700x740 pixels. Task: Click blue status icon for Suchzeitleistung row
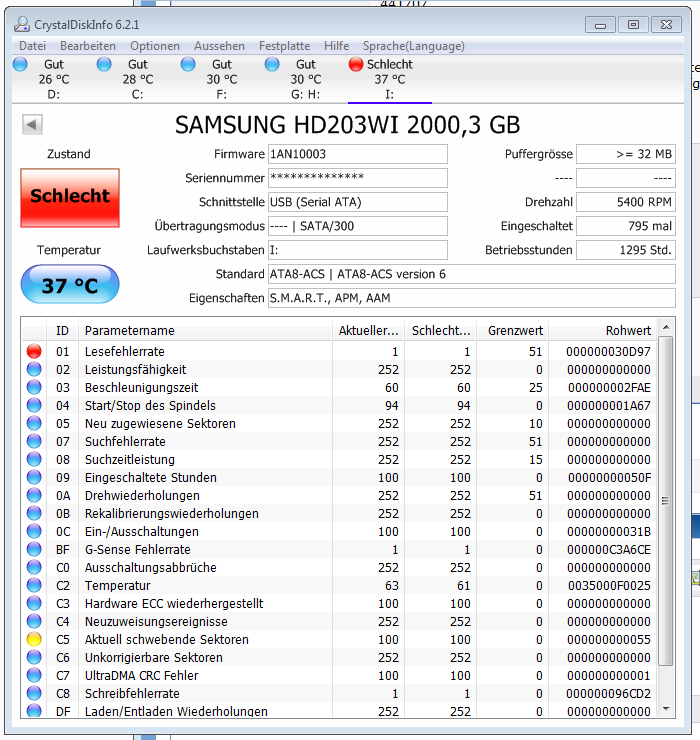coord(34,459)
